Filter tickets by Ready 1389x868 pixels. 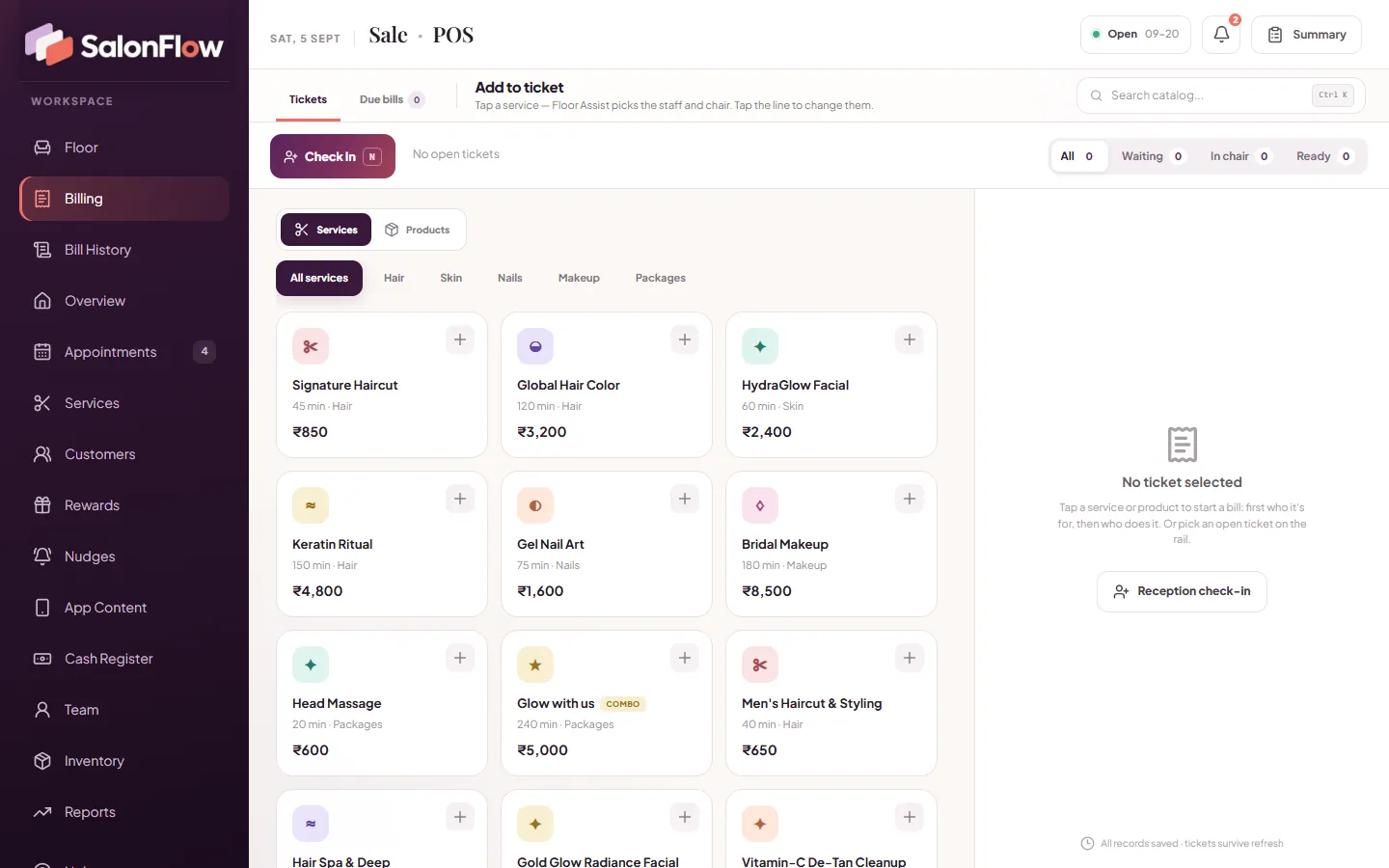tap(1324, 156)
